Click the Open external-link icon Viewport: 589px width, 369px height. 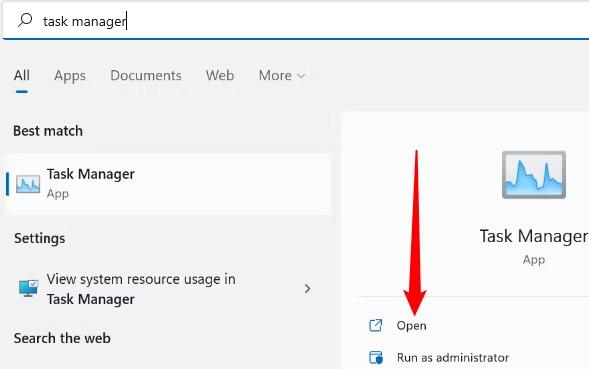[x=376, y=325]
